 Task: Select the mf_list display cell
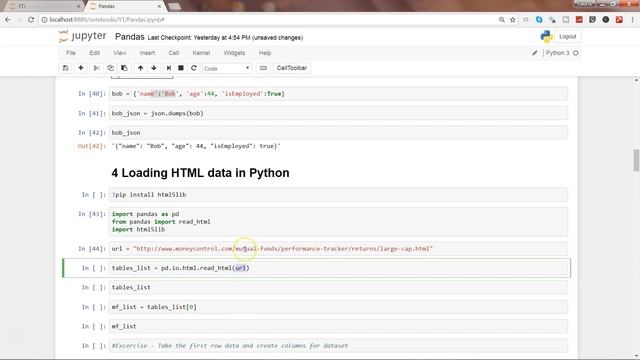[x=338, y=326]
